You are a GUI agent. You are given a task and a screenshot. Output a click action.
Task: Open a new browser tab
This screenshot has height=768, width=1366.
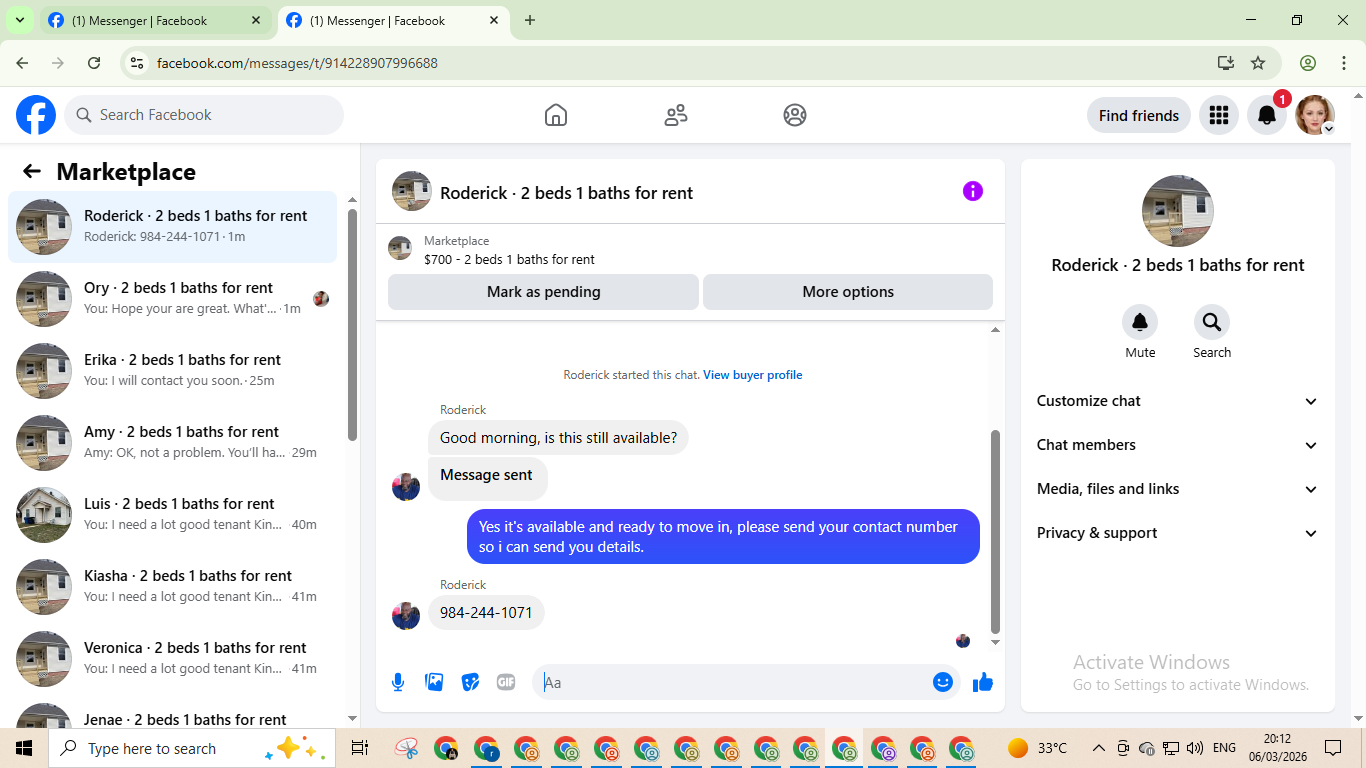click(530, 20)
